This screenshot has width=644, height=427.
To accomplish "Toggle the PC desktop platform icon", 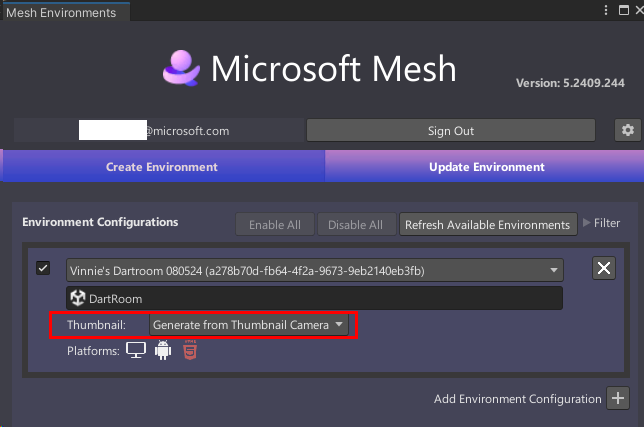I will [x=136, y=350].
